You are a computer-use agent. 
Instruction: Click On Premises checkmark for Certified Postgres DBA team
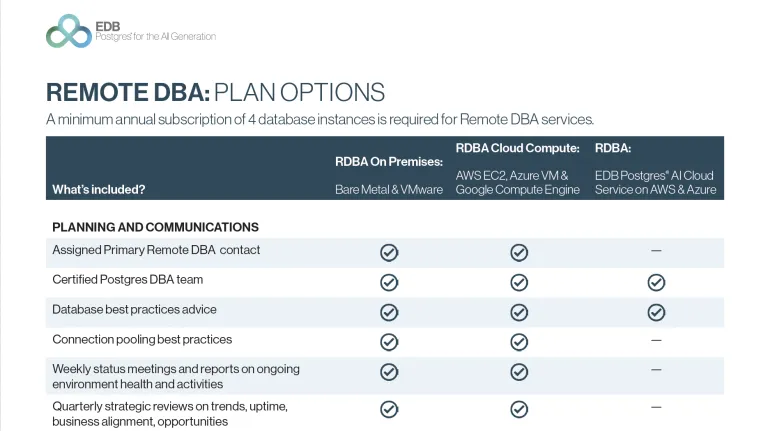pos(389,283)
